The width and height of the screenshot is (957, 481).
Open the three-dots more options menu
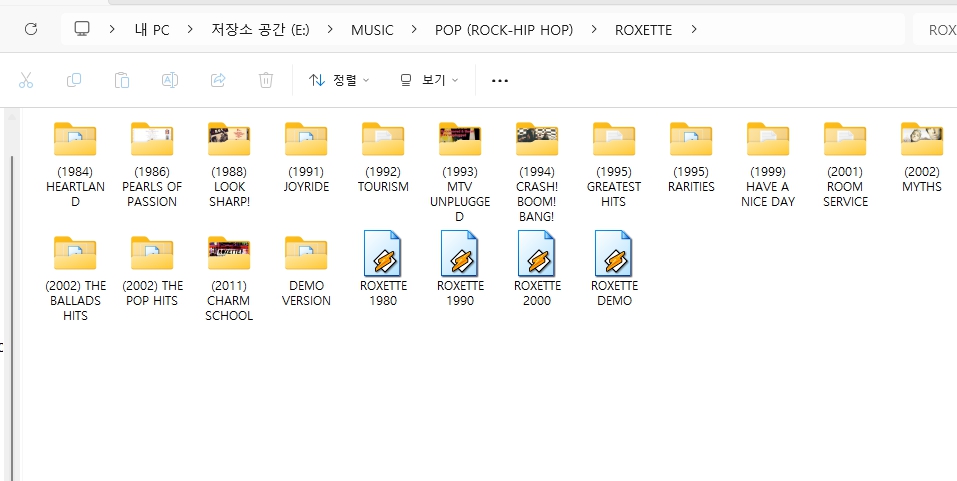click(x=500, y=81)
